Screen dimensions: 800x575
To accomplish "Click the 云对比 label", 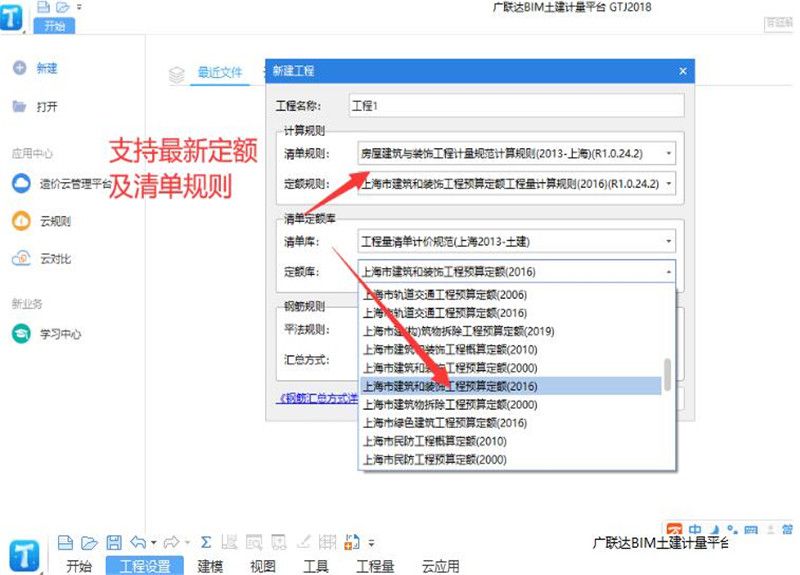I will point(56,259).
